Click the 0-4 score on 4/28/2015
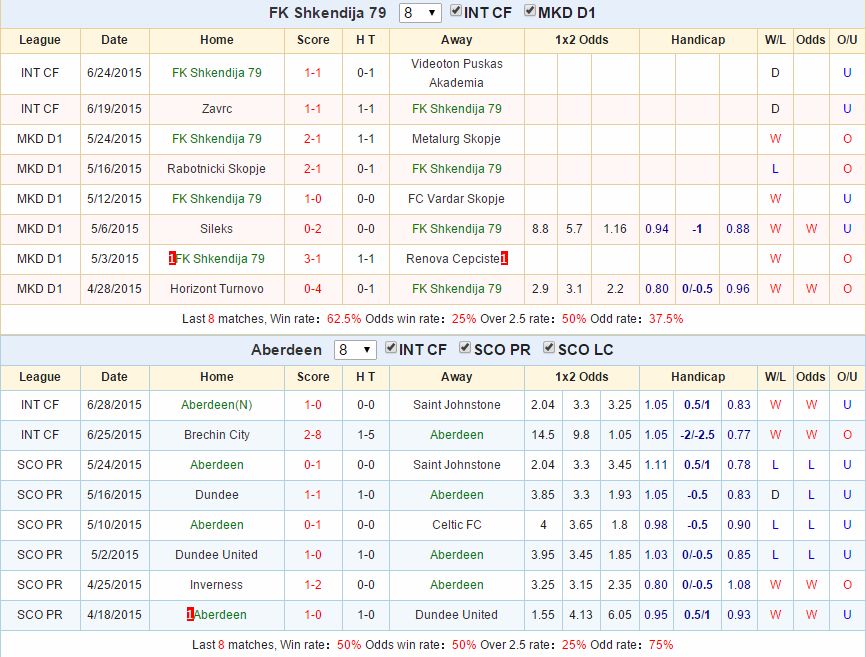The image size is (866, 657). (313, 289)
